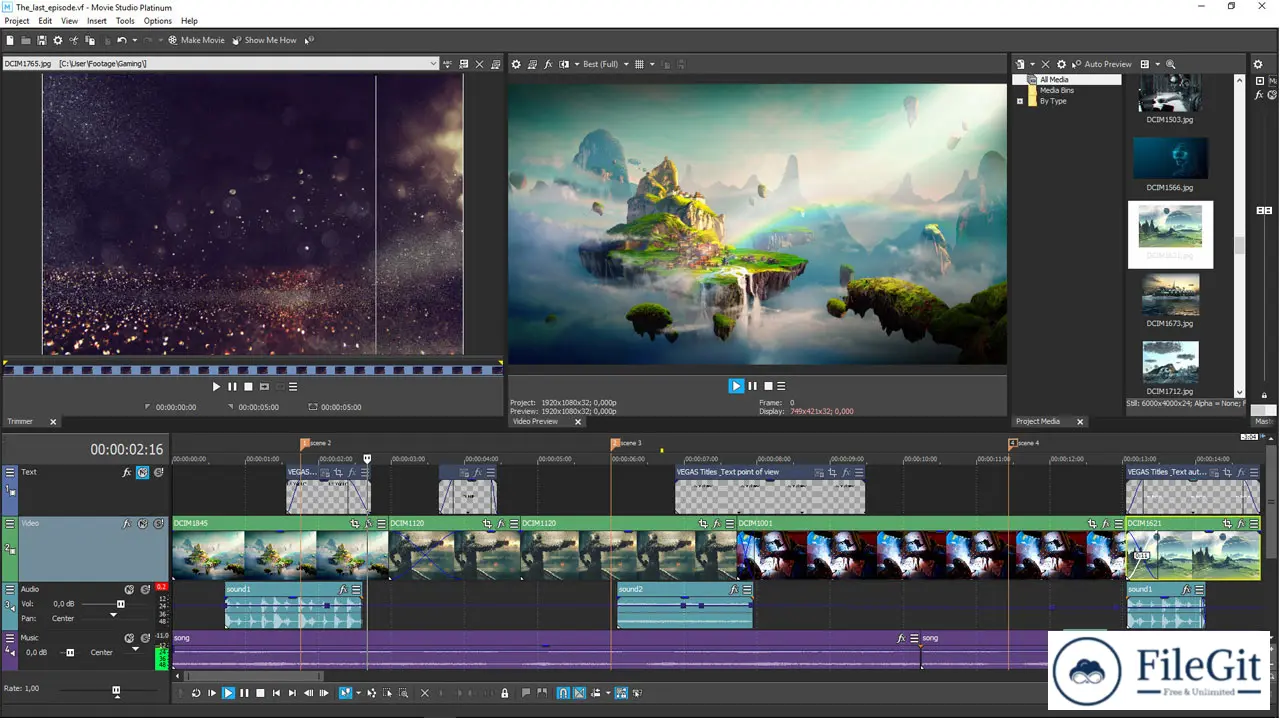
Task: Open the Edit menu
Action: coord(45,20)
